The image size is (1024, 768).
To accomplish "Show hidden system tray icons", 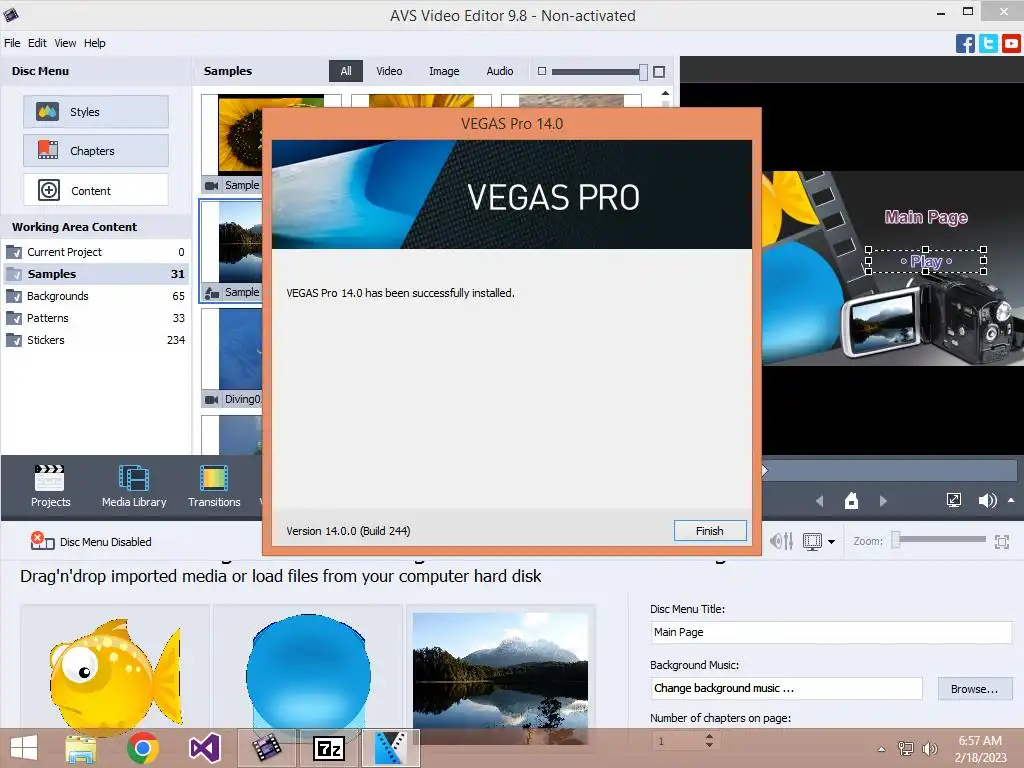I will 882,749.
